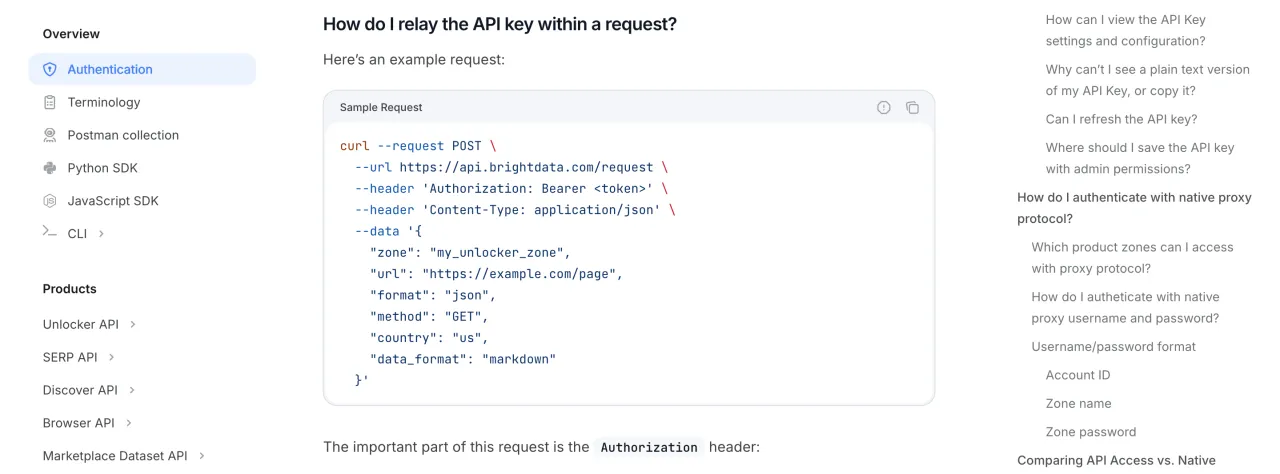
Task: Expand the SERP API menu
Action: click(112, 357)
